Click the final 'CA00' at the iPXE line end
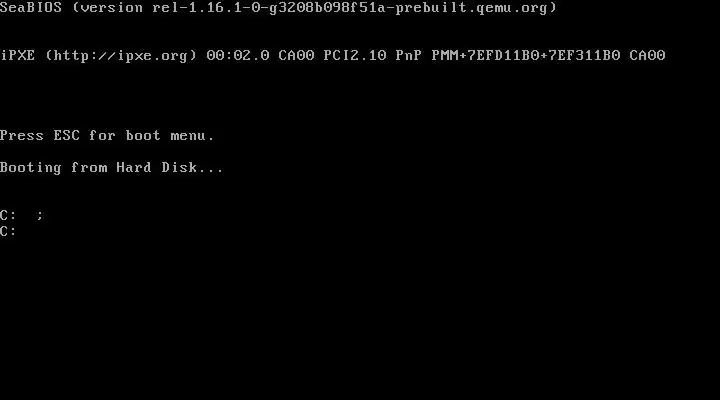The width and height of the screenshot is (720, 400). tap(647, 56)
